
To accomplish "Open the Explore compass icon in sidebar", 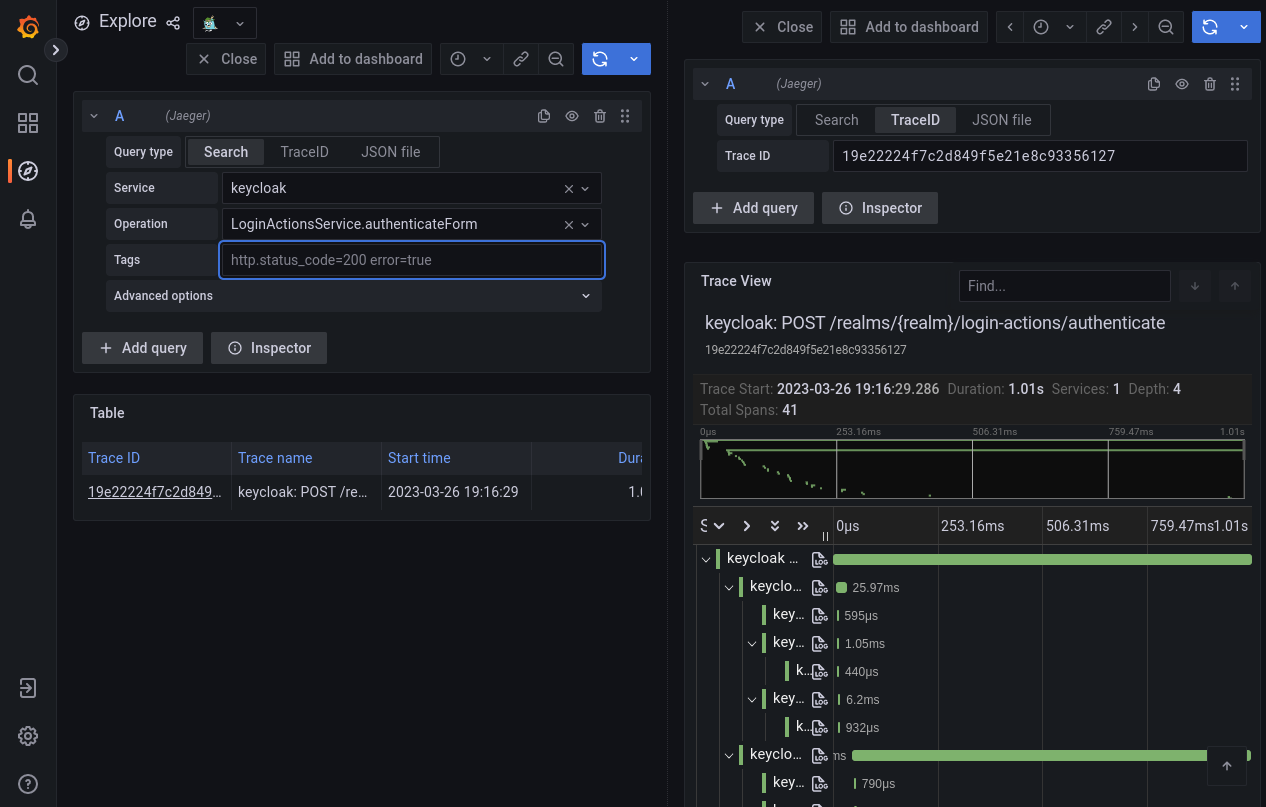I will pyautogui.click(x=27, y=171).
